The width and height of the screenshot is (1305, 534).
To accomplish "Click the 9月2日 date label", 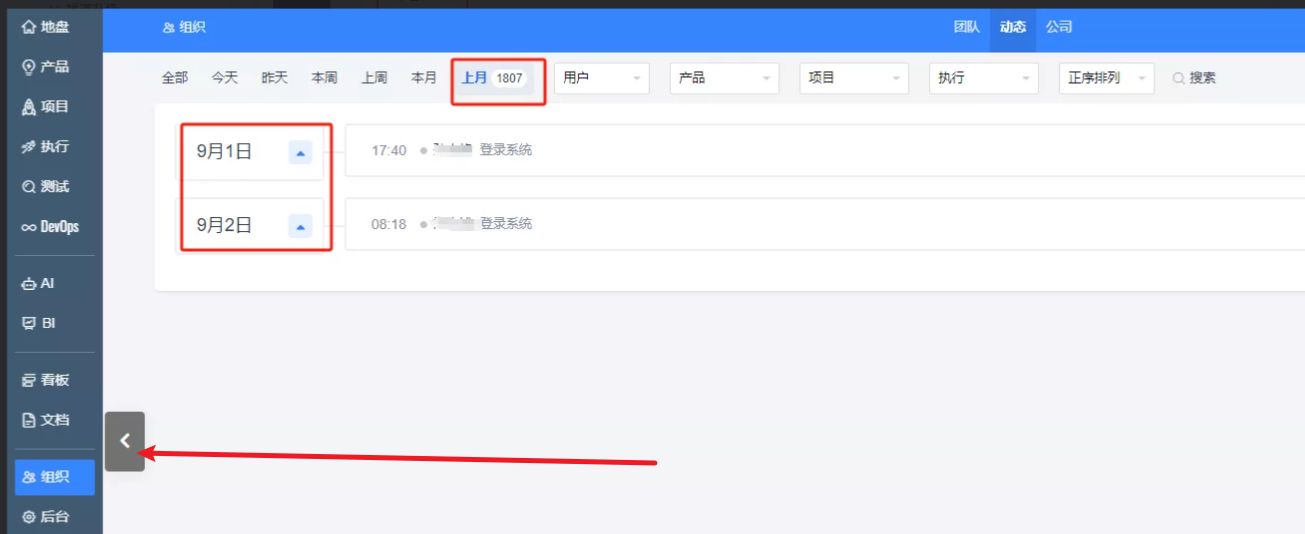I will [x=224, y=226].
